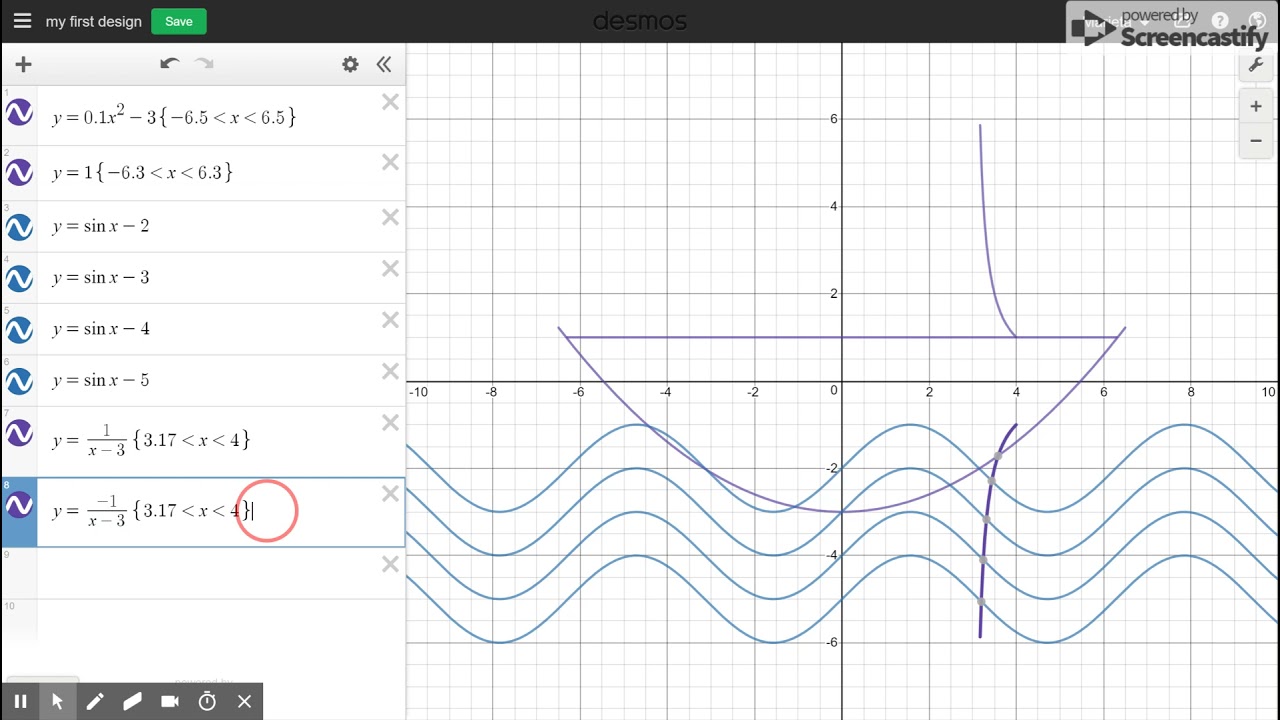Undo the last edit
This screenshot has height=720, width=1280.
coord(169,64)
